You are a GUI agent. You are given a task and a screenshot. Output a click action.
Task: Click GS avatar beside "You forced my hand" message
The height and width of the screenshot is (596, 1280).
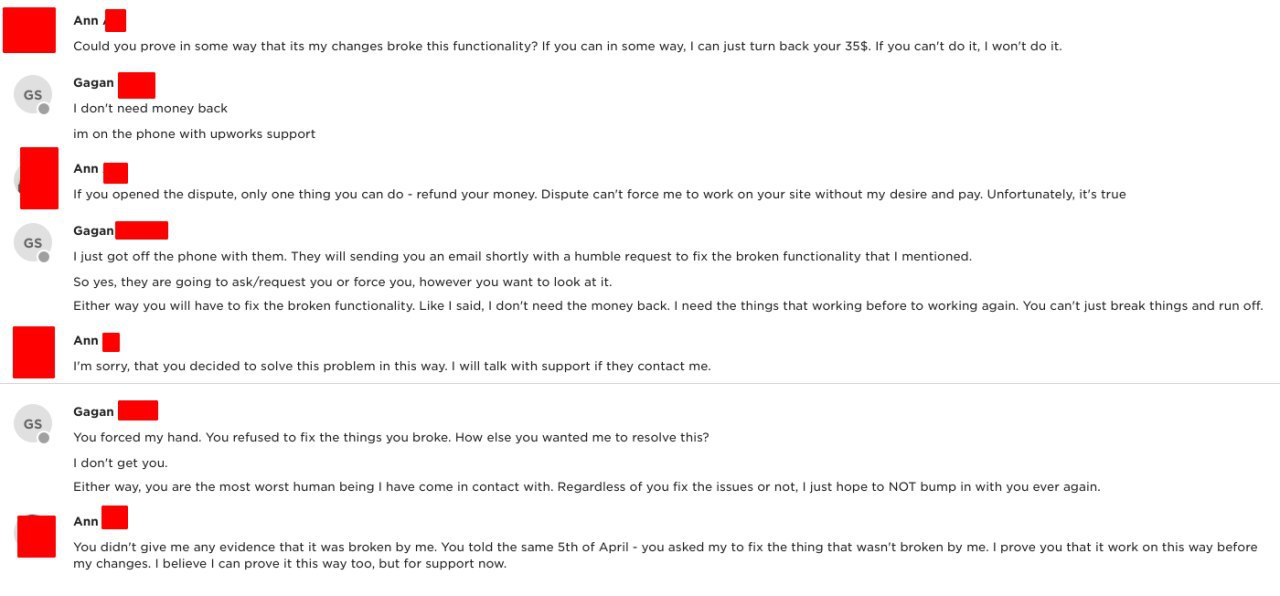tap(32, 424)
